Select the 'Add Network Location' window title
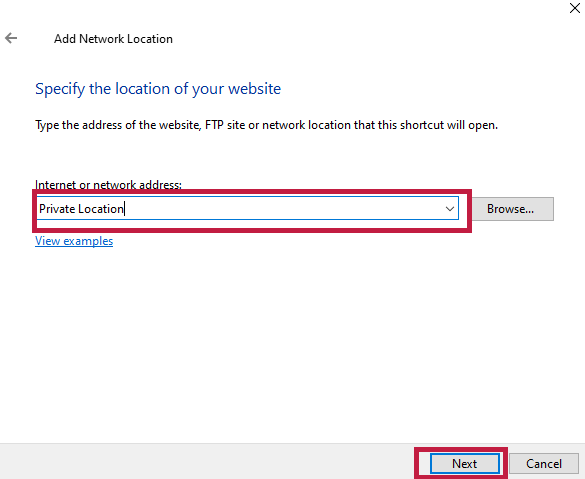The height and width of the screenshot is (479, 585). tap(113, 38)
